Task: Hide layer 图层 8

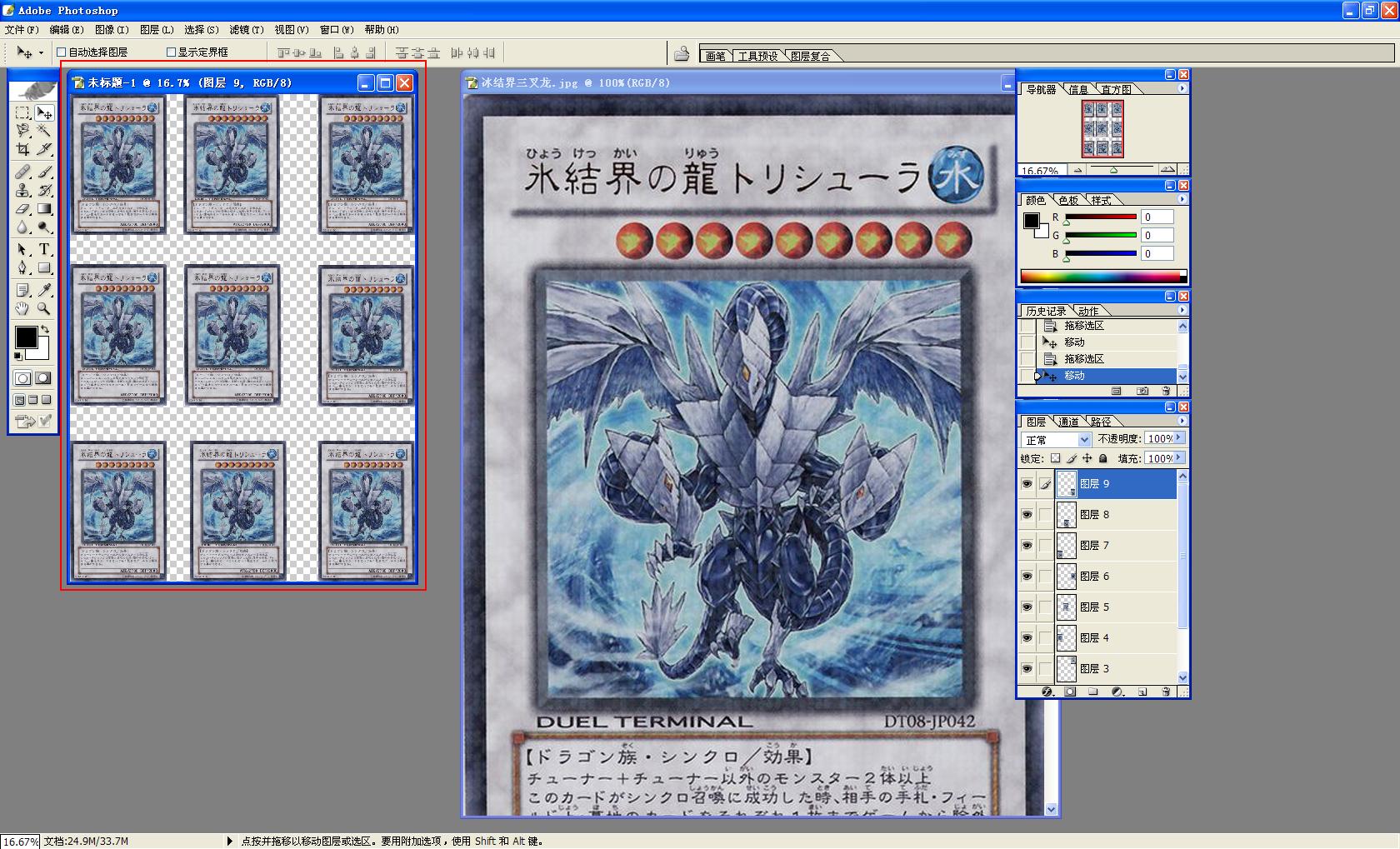Action: pos(1027,515)
